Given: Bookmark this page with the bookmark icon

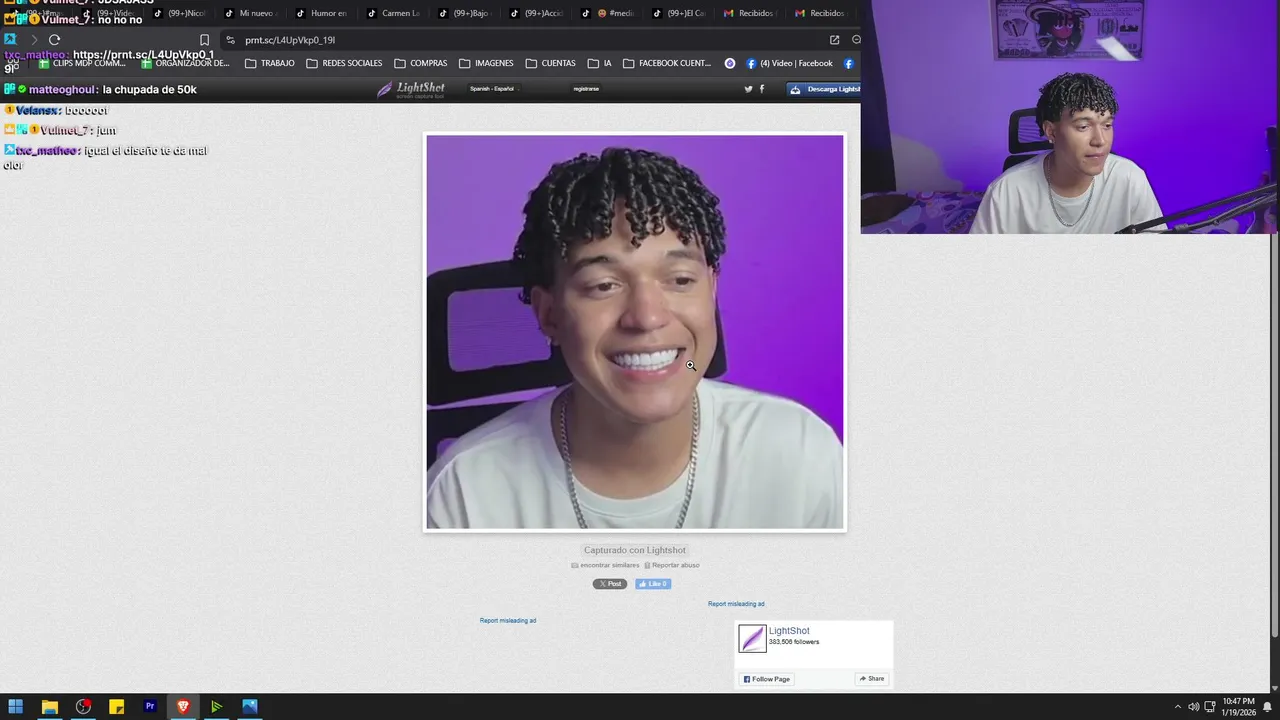Looking at the screenshot, I should tap(204, 40).
